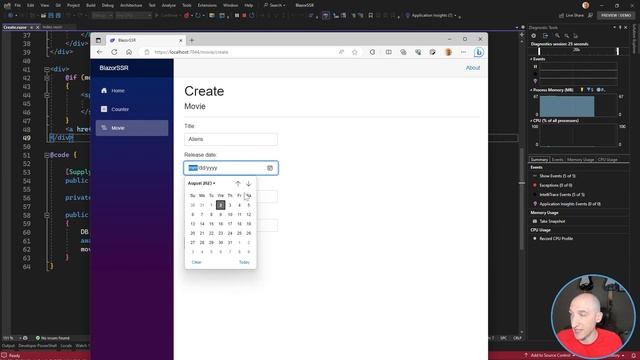Click Take Snapshot in Memory Usage

click(552, 221)
